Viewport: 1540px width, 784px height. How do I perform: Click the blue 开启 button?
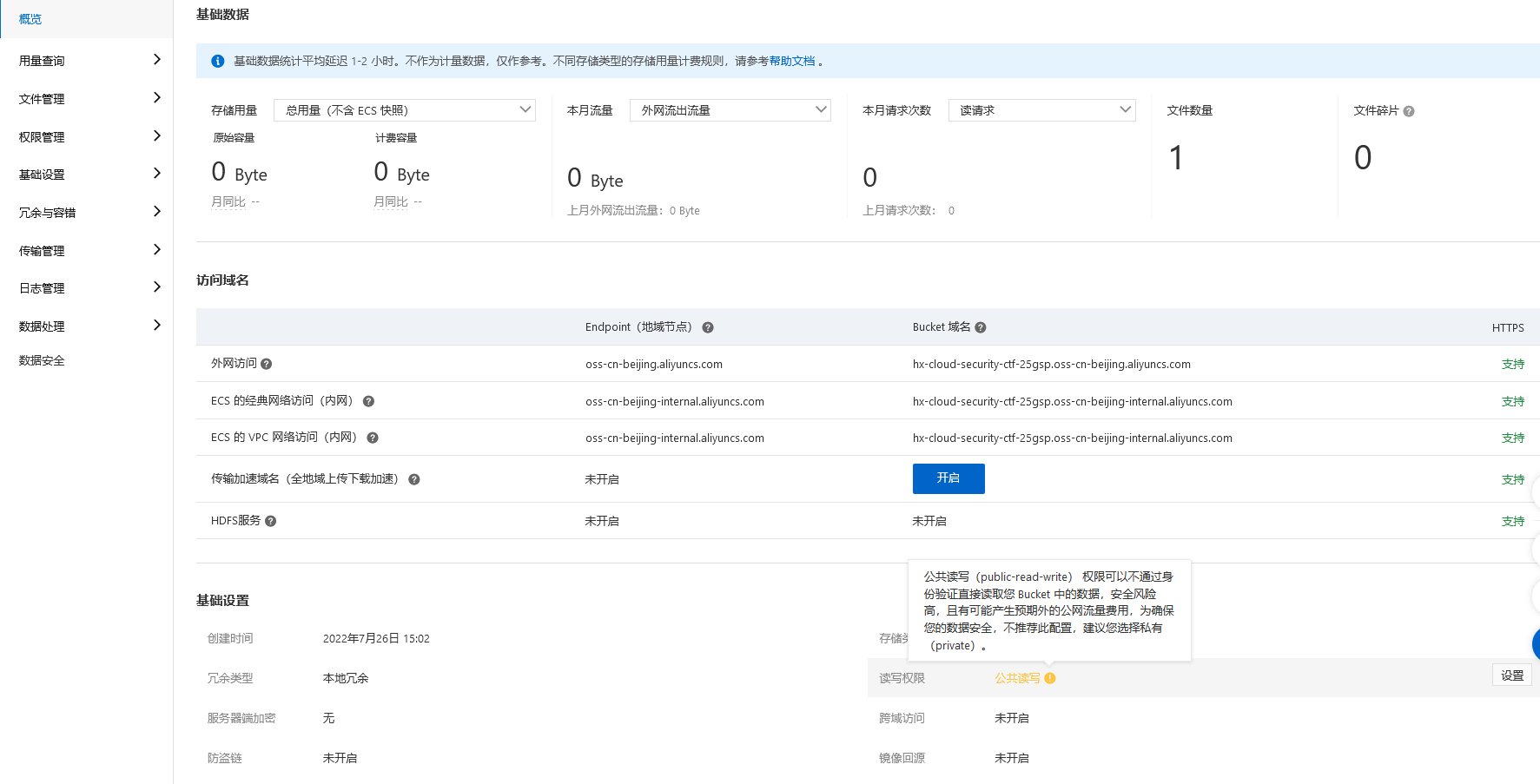click(x=948, y=478)
